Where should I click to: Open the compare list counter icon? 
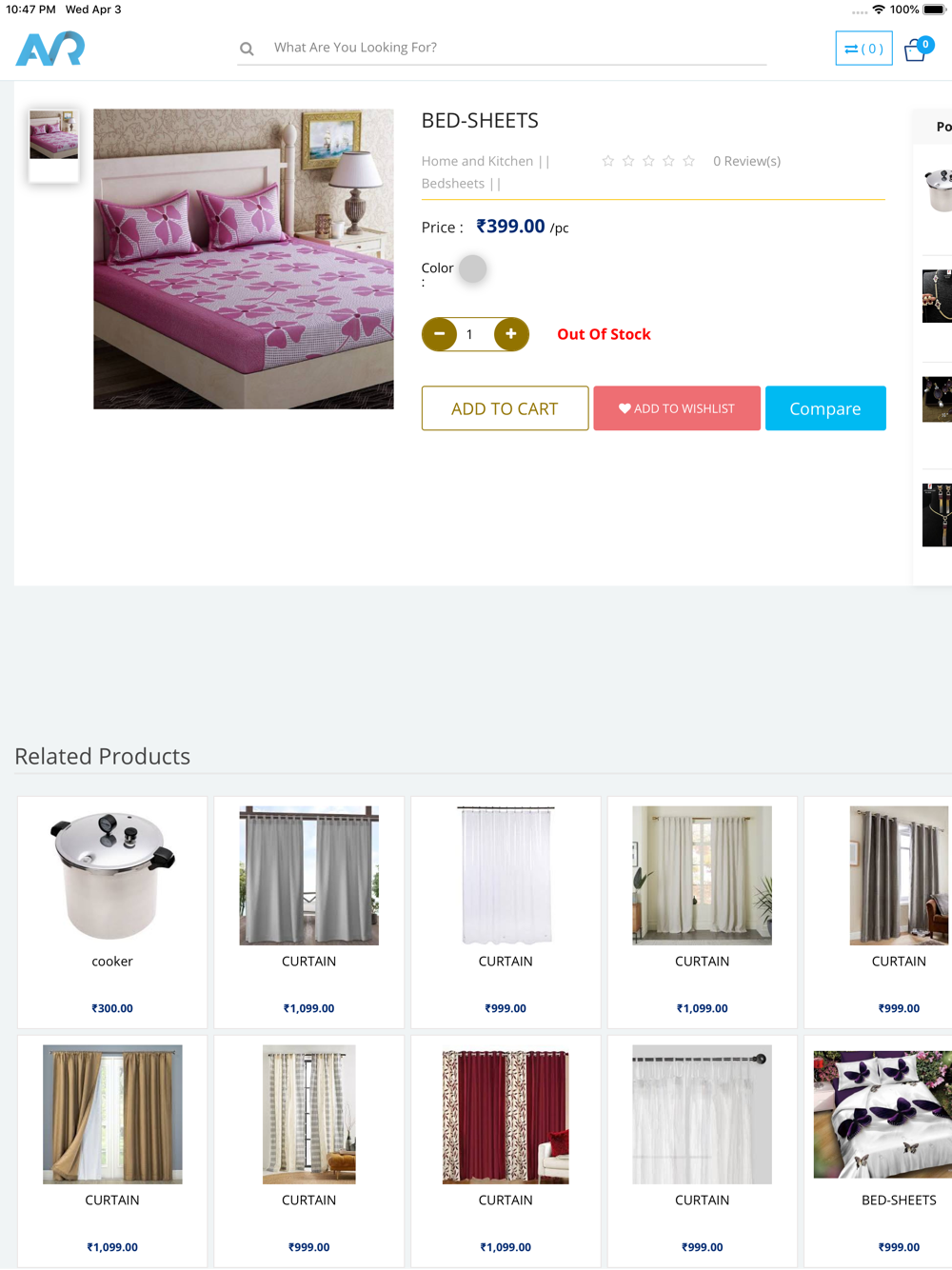(863, 49)
